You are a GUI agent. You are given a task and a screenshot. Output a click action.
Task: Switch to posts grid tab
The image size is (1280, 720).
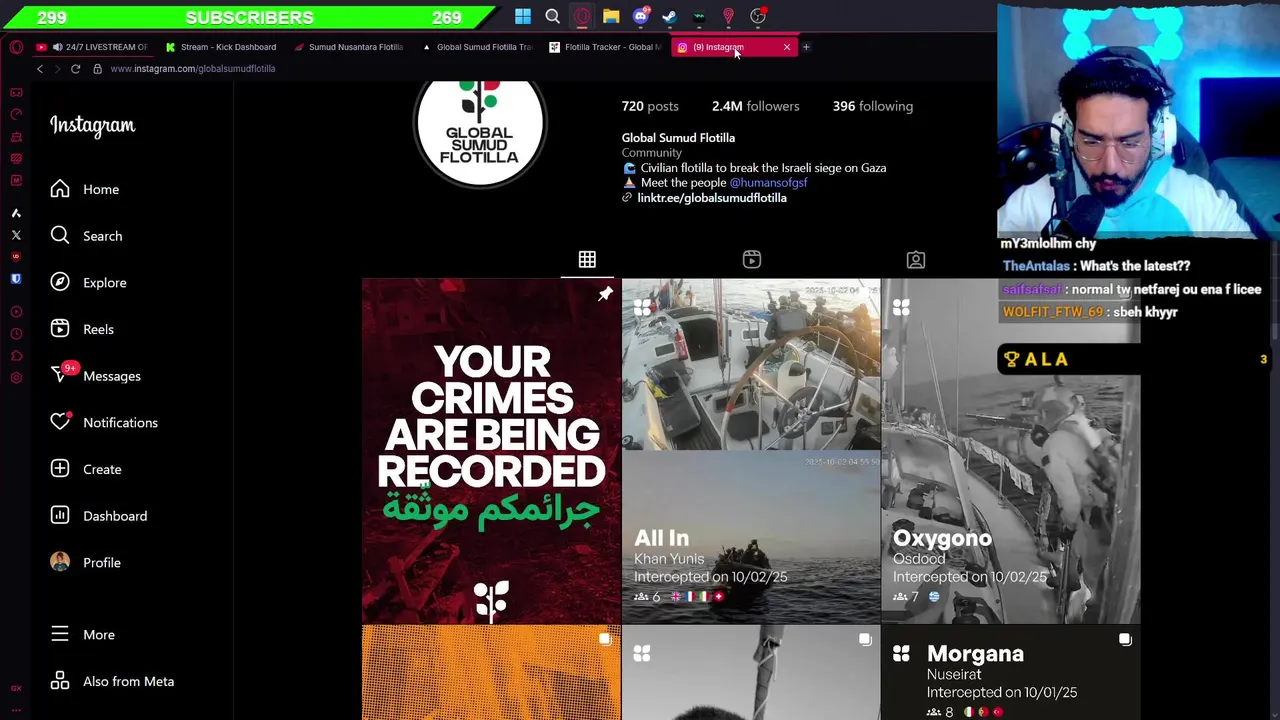click(587, 260)
